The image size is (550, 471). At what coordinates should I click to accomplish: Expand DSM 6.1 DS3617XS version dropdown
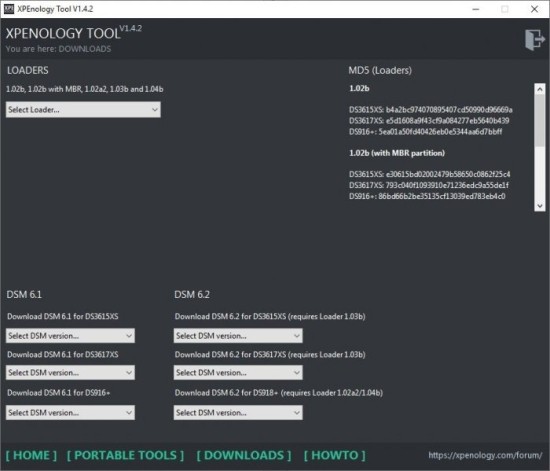(70, 372)
